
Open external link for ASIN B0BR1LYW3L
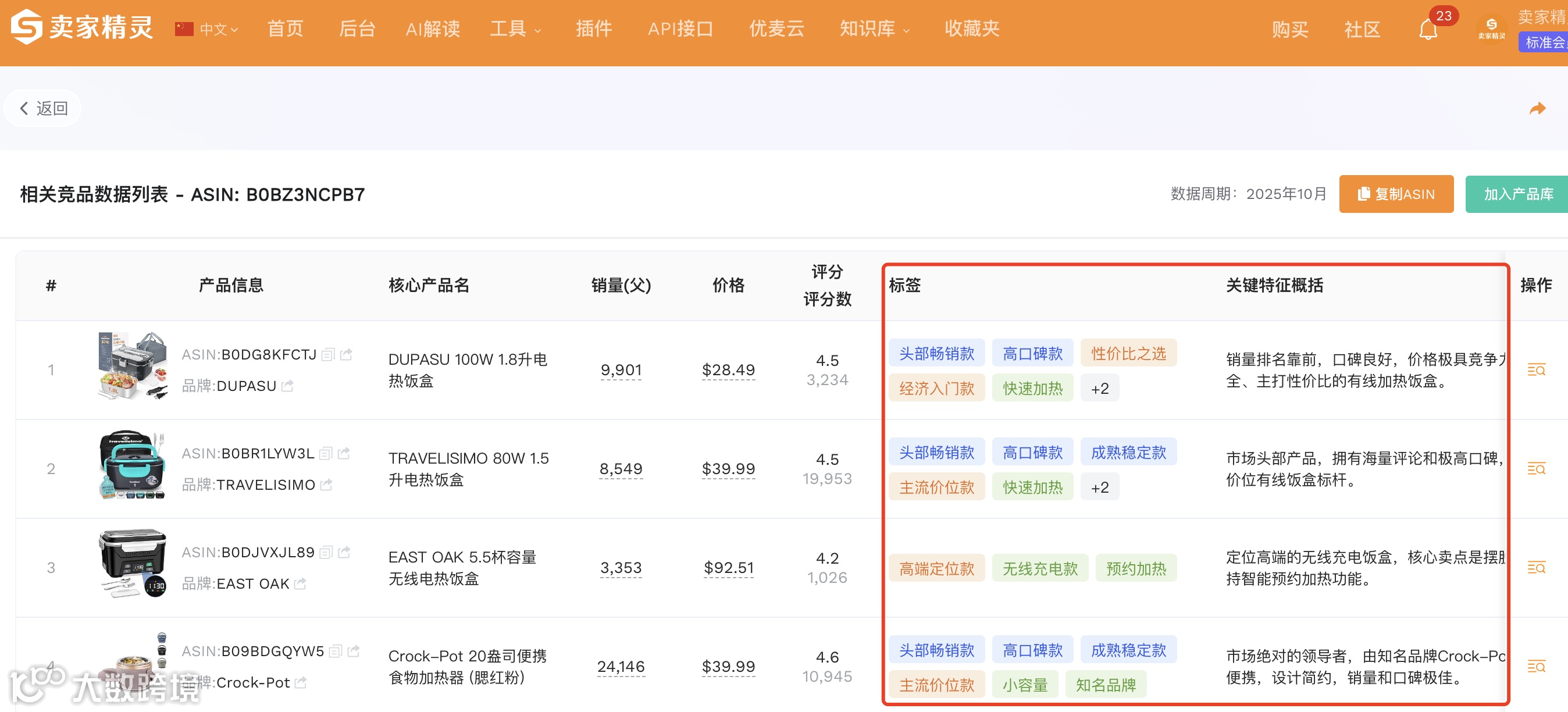coord(344,453)
